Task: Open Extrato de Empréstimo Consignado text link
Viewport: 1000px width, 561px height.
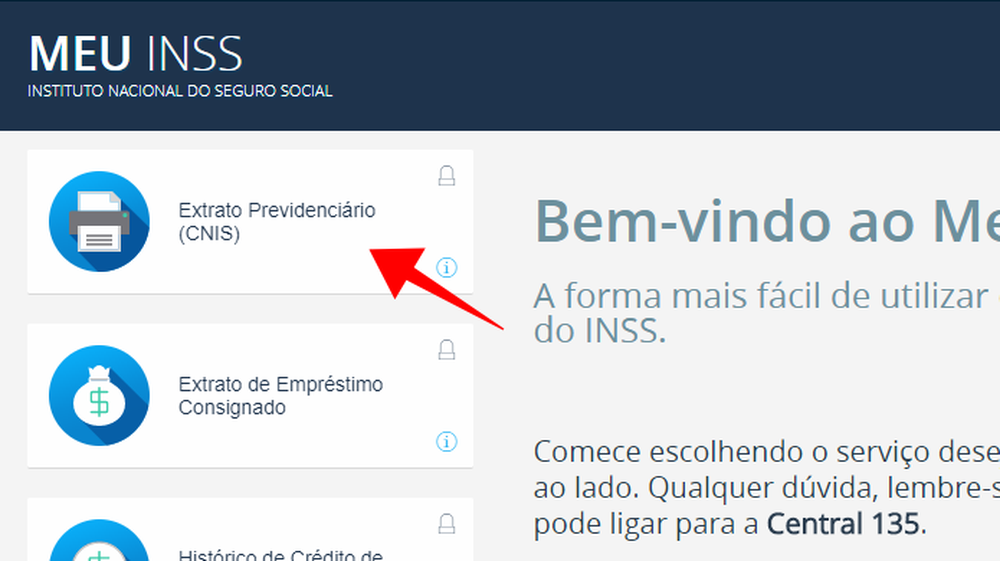Action: (x=281, y=395)
